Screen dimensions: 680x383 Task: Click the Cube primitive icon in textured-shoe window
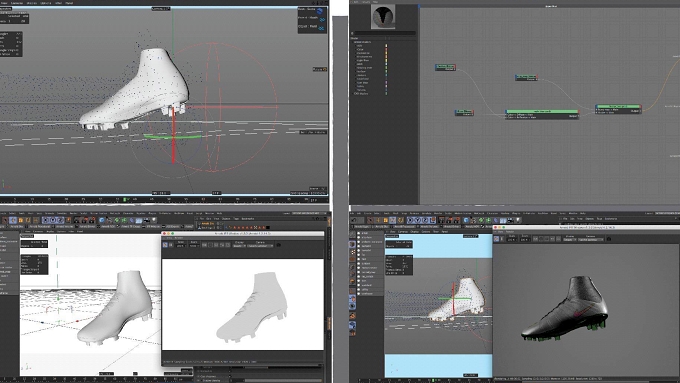pos(466,220)
